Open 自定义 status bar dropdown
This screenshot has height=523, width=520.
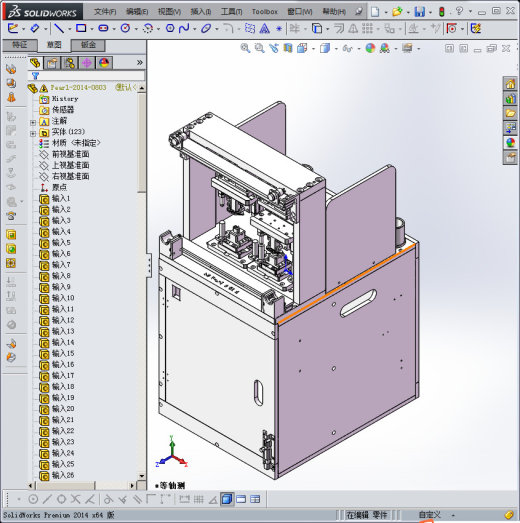[453, 515]
